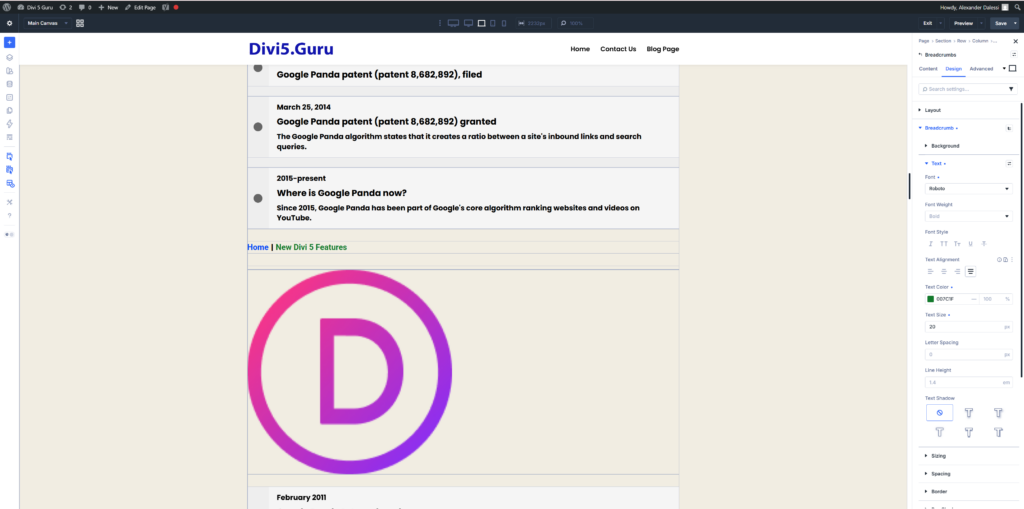1024x509 pixels.
Task: Open the Font dropdown showing Roboto
Action: [968, 188]
